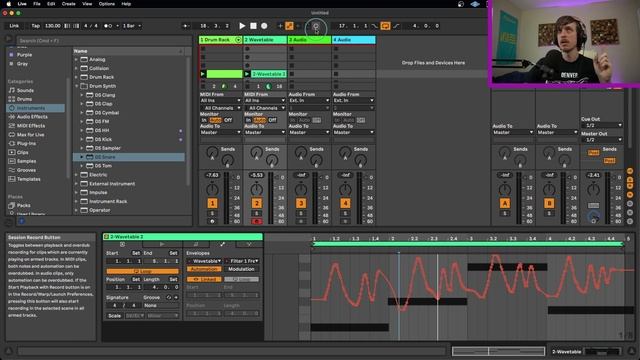Select MIDI Effects category in browser

(31, 126)
